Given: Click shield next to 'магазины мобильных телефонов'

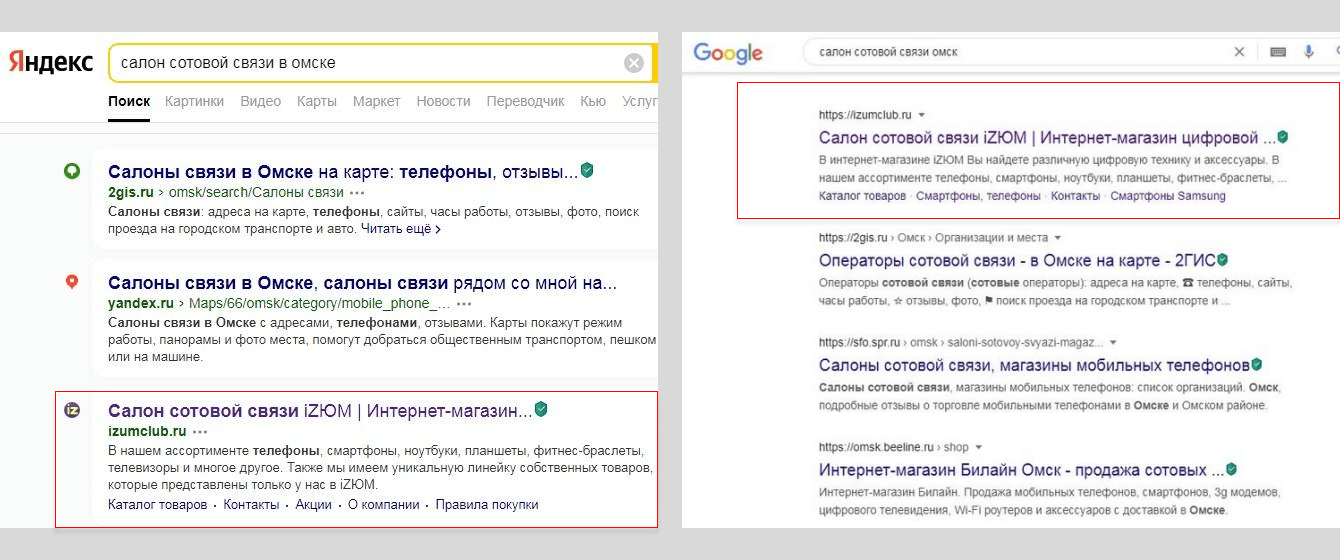Looking at the screenshot, I should tap(1256, 365).
